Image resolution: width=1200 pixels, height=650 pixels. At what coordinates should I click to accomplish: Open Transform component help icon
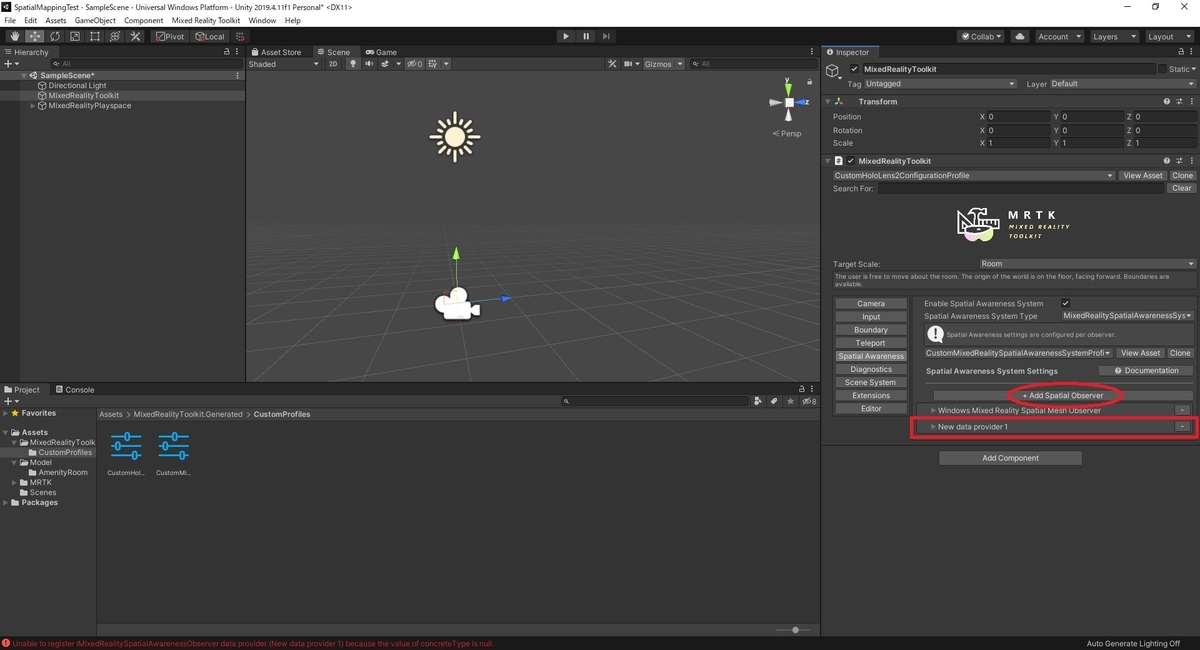[1166, 101]
